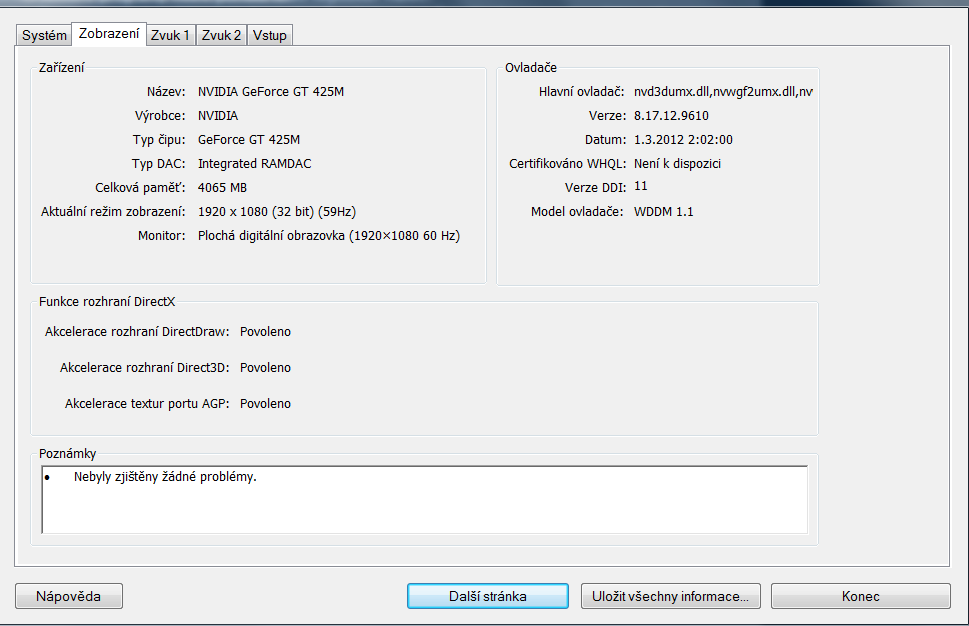Close dialog with Konec button

pos(860,596)
